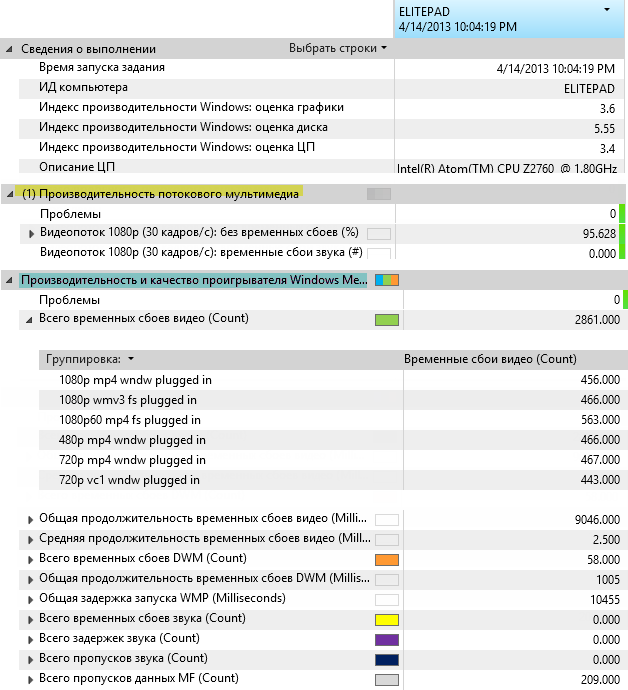Click the value 95.628
Screen dimensions: 628x690
point(599,234)
